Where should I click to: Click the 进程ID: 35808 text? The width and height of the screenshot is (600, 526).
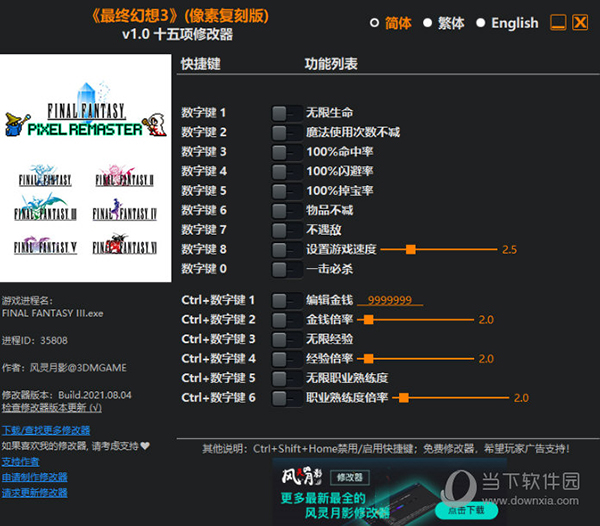click(34, 340)
